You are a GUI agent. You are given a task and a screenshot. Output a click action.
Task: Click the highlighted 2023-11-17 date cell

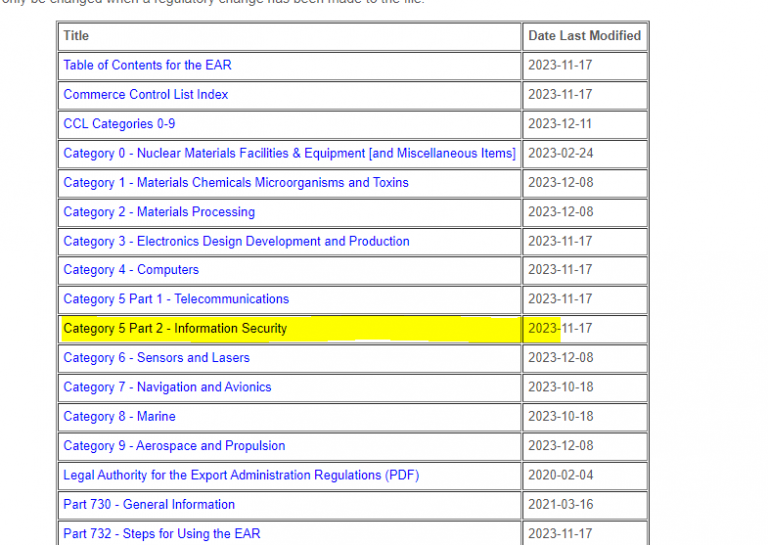[560, 328]
